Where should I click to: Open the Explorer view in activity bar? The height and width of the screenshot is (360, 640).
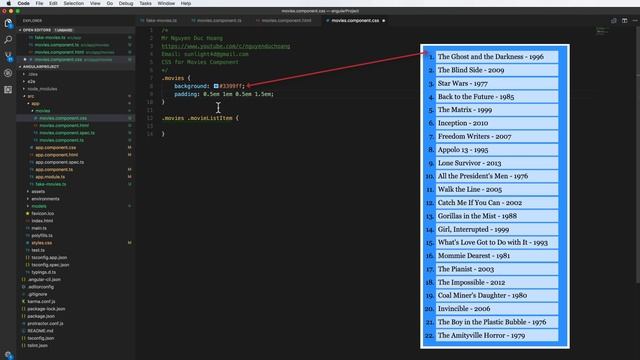coord(8,24)
